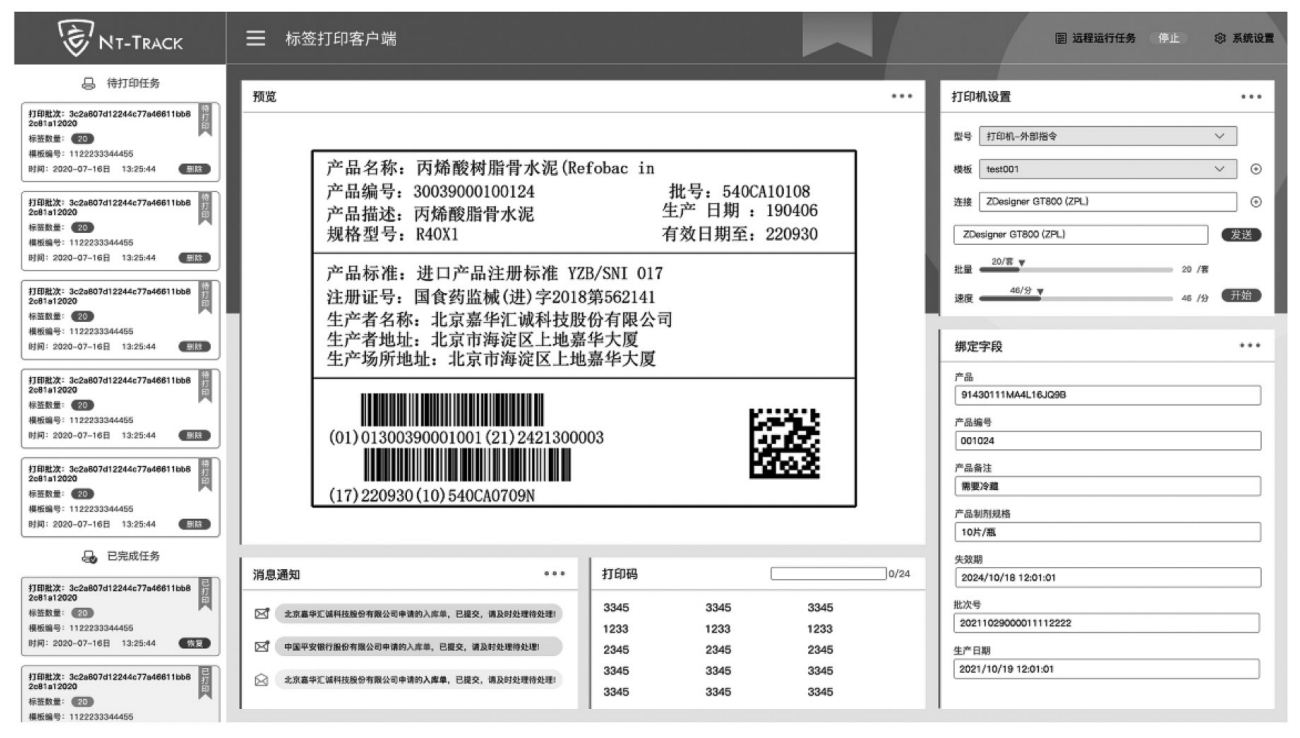Click the add icon beside 连接 field
Screen dimensions: 1300x738
(x=1256, y=201)
